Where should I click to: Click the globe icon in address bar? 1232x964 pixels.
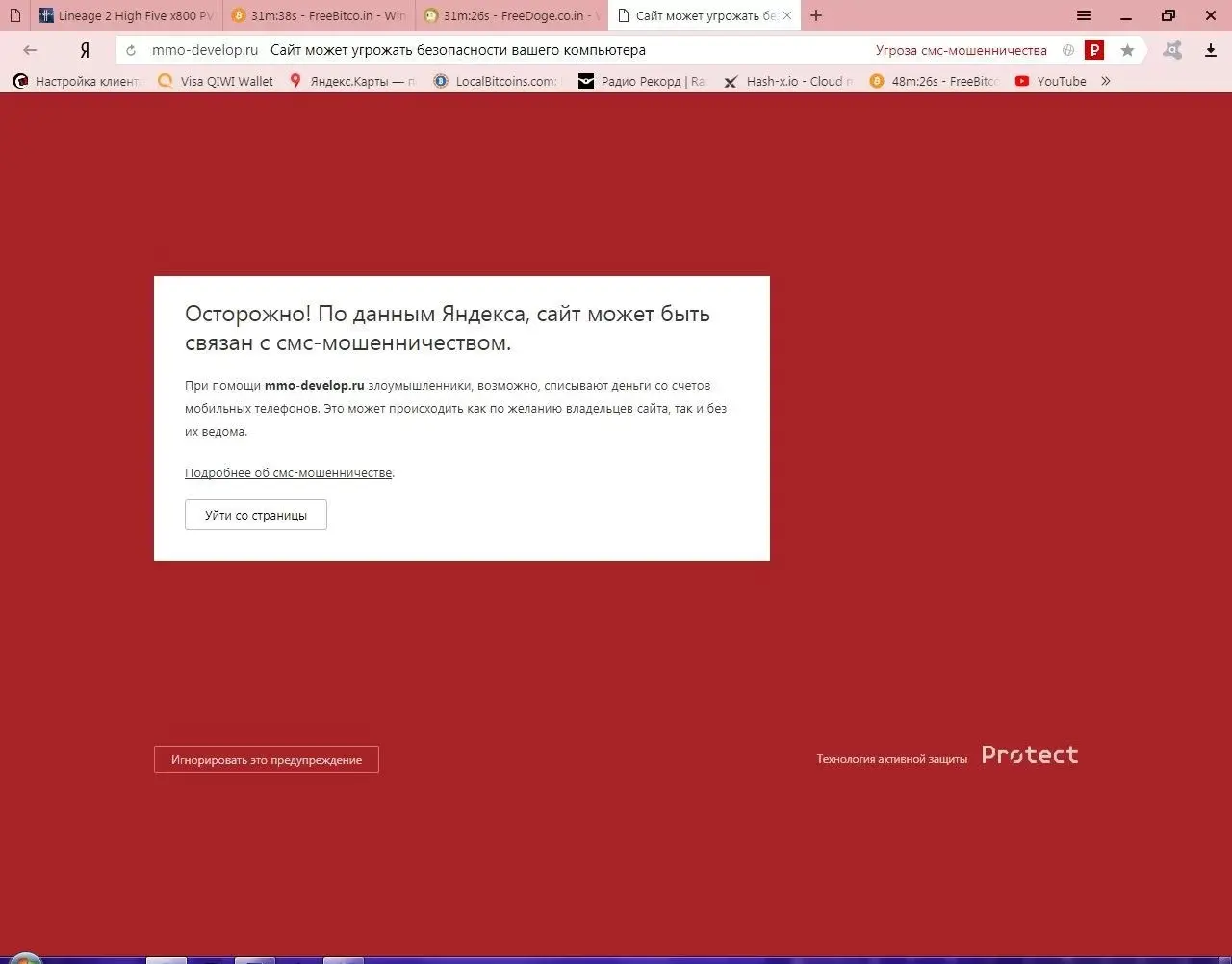click(x=1068, y=50)
